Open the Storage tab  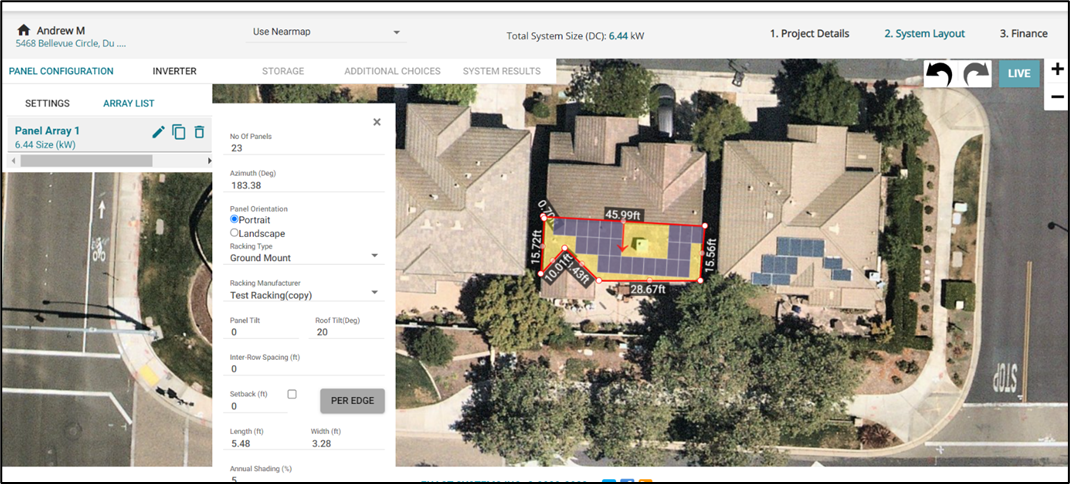[283, 71]
